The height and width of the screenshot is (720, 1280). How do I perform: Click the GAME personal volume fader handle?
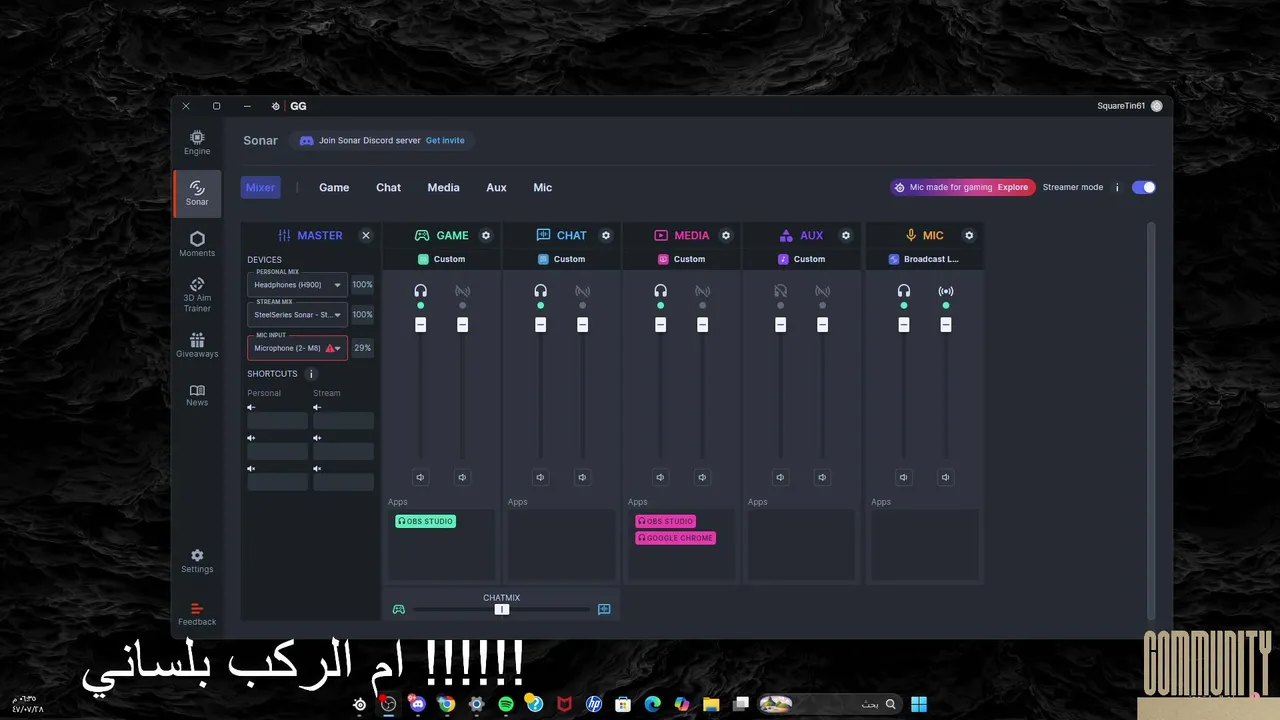[420, 325]
